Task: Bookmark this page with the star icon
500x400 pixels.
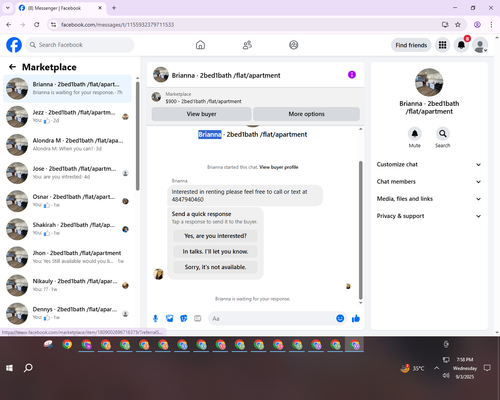Action: pyautogui.click(x=458, y=25)
